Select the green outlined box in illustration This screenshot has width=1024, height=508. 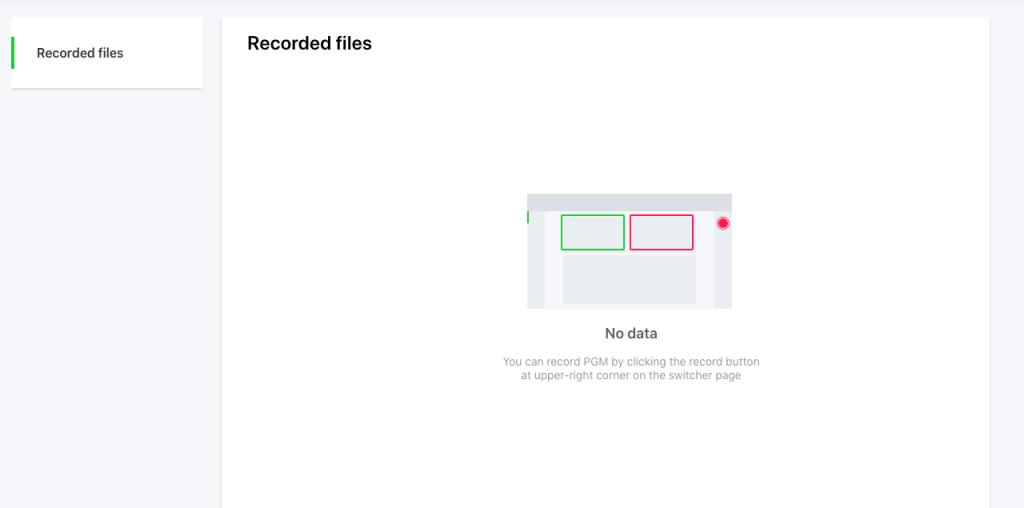point(592,232)
